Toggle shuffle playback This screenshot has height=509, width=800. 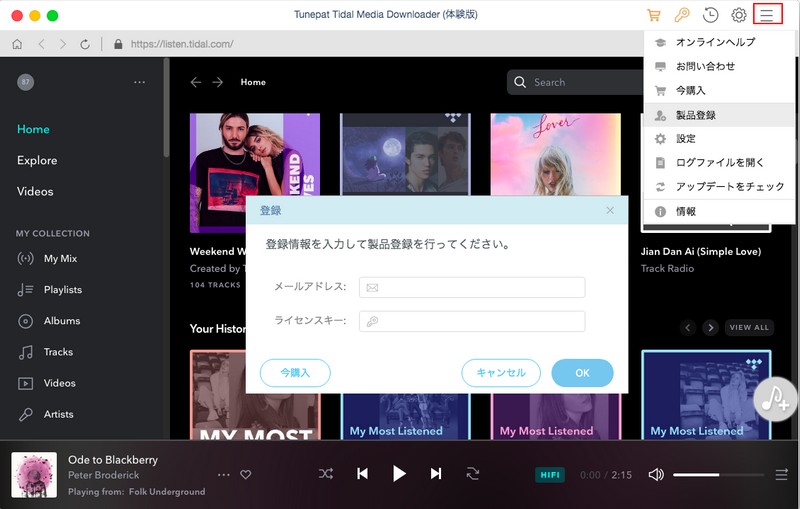click(x=326, y=474)
